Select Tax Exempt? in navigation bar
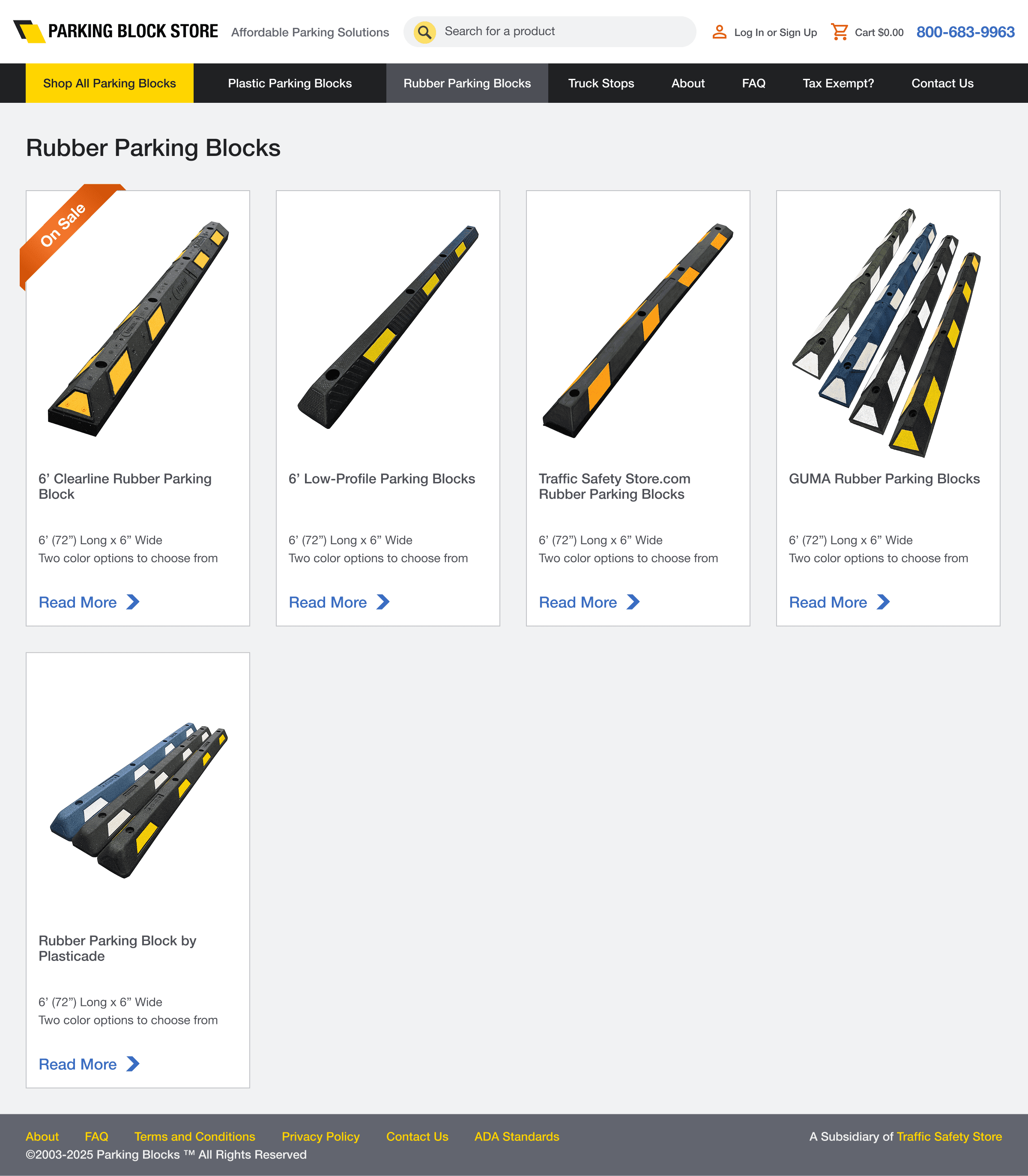This screenshot has height=1176, width=1028. click(x=838, y=83)
